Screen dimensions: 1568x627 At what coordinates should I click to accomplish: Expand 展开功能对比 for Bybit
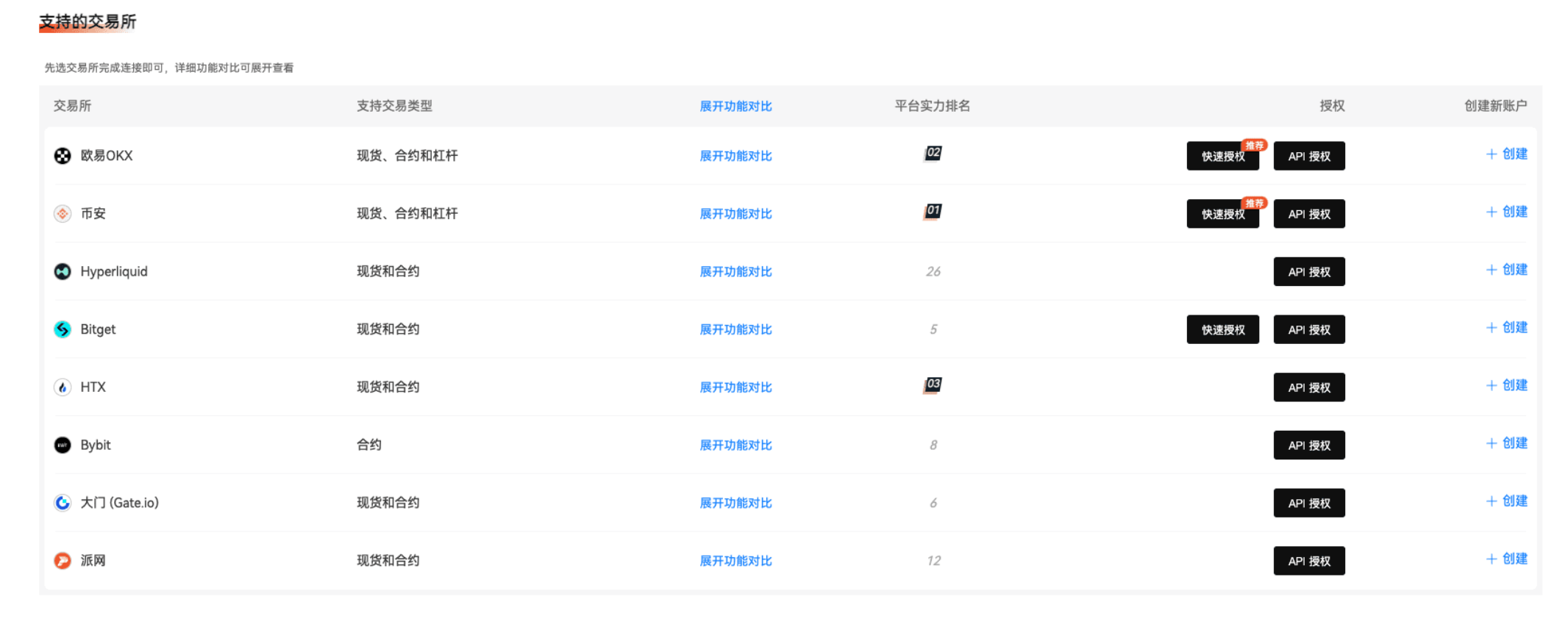[x=735, y=445]
